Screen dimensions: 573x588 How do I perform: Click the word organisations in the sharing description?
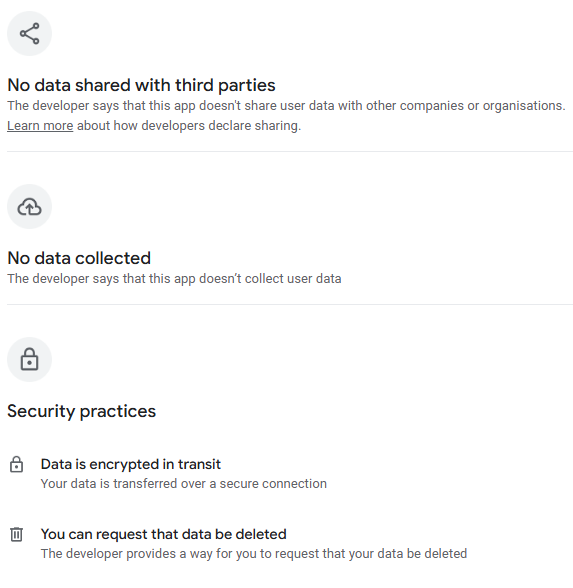point(524,106)
